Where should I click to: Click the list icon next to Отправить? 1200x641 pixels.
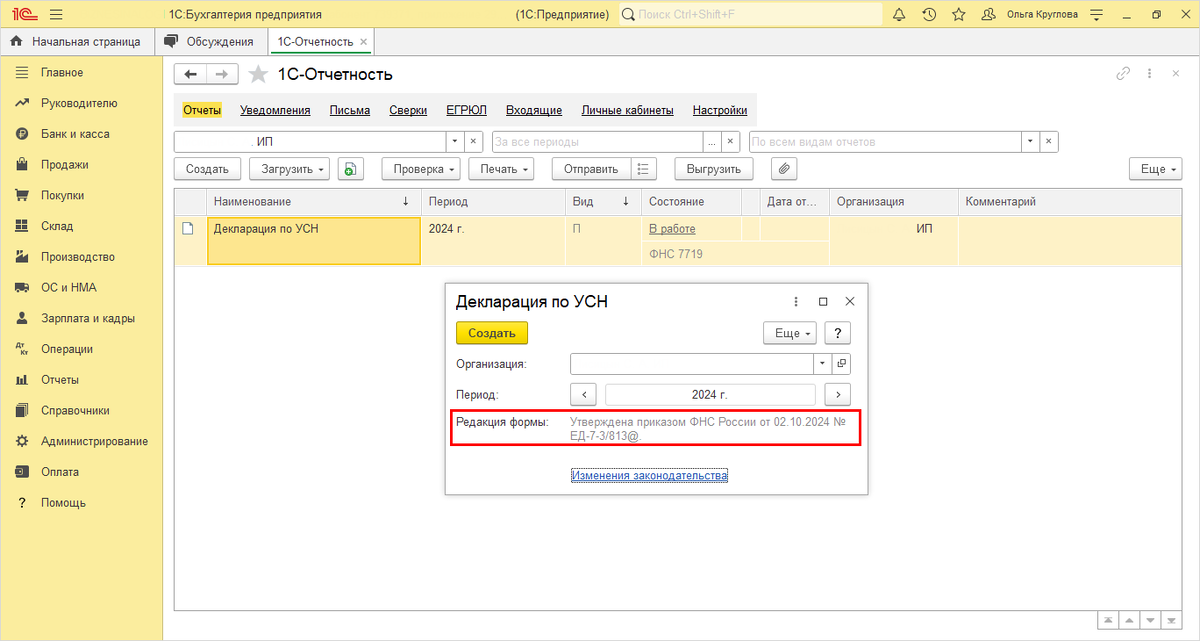[x=645, y=169]
